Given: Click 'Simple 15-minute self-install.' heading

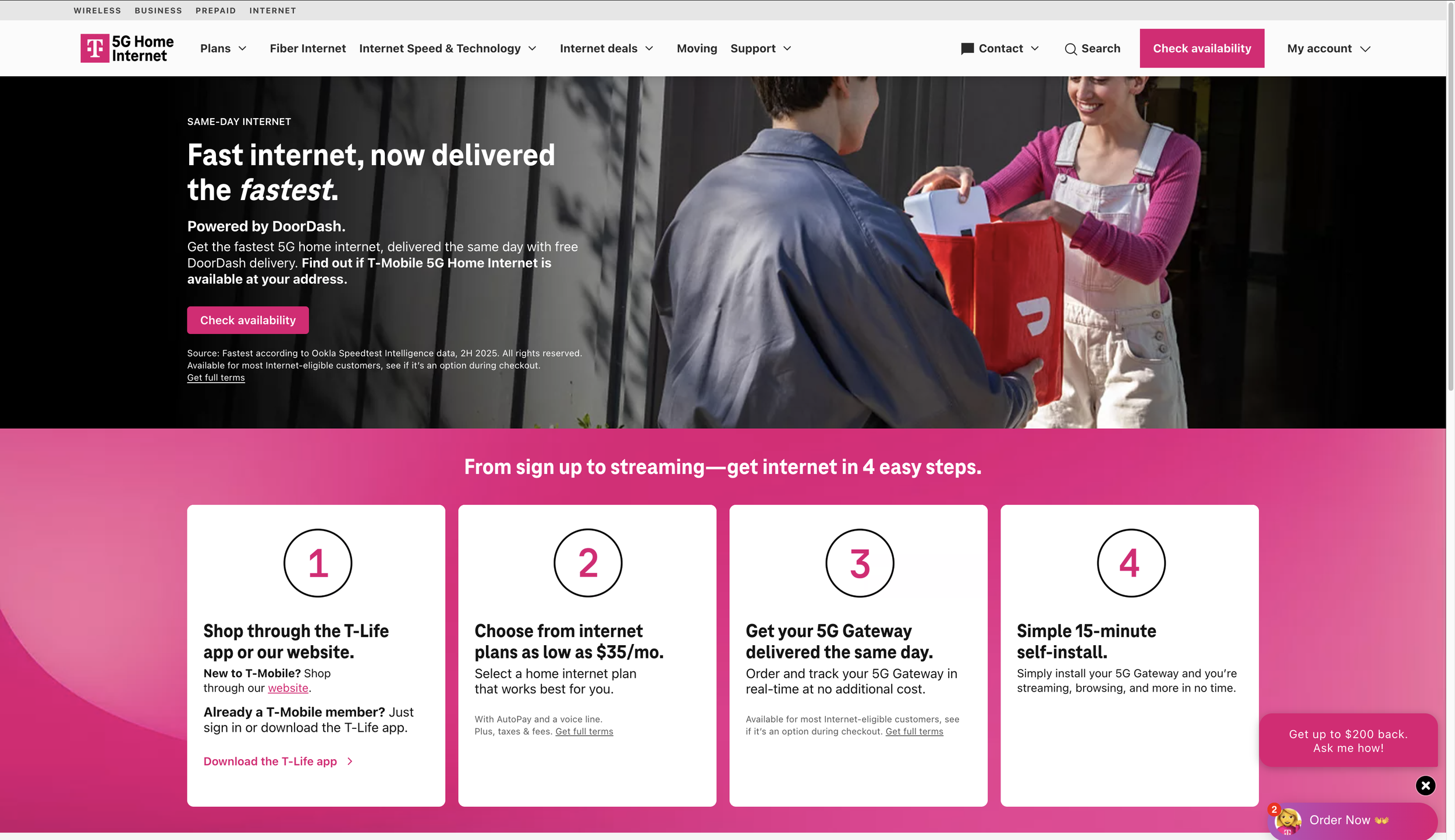Looking at the screenshot, I should click(x=1087, y=642).
